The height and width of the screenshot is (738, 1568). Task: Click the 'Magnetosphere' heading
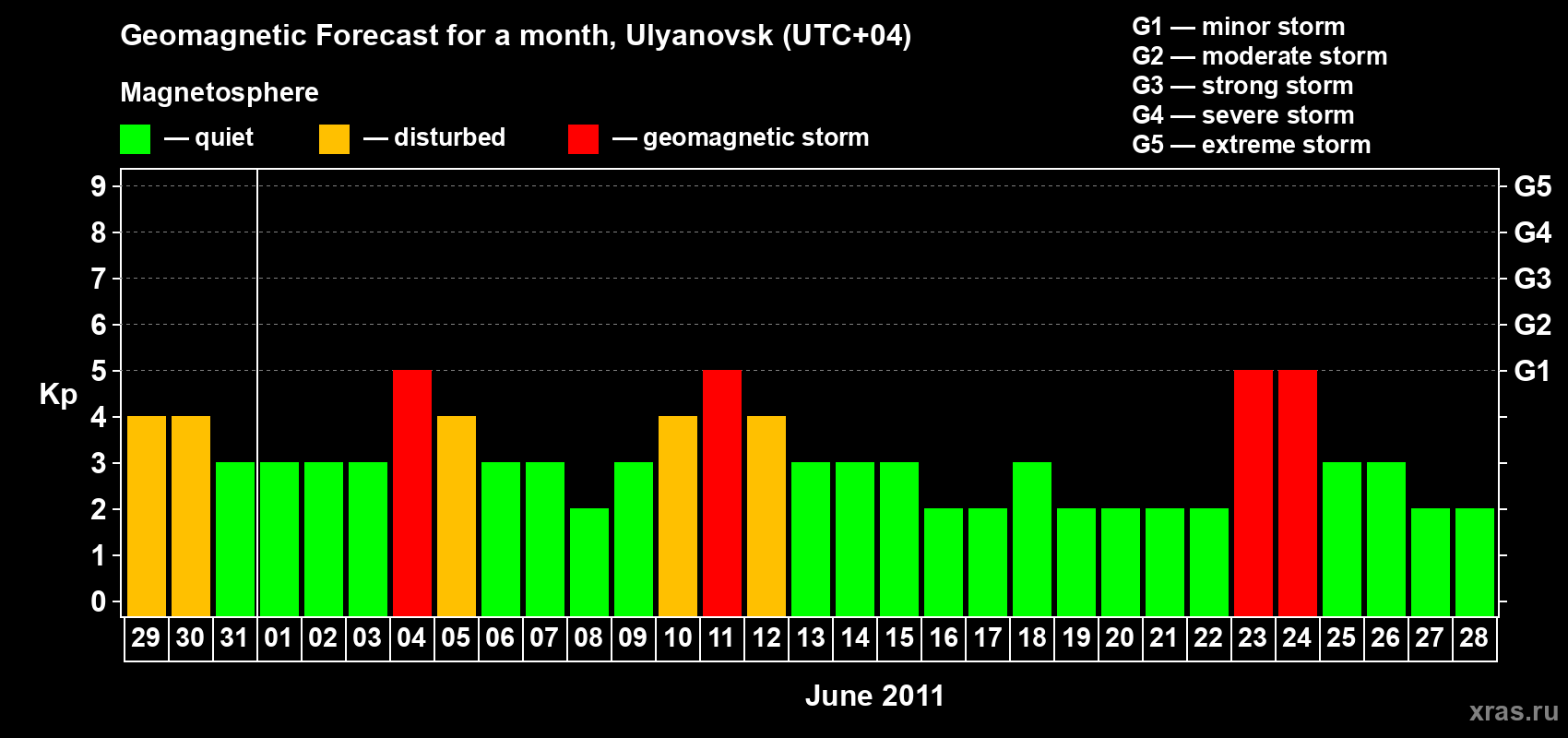coord(220,92)
